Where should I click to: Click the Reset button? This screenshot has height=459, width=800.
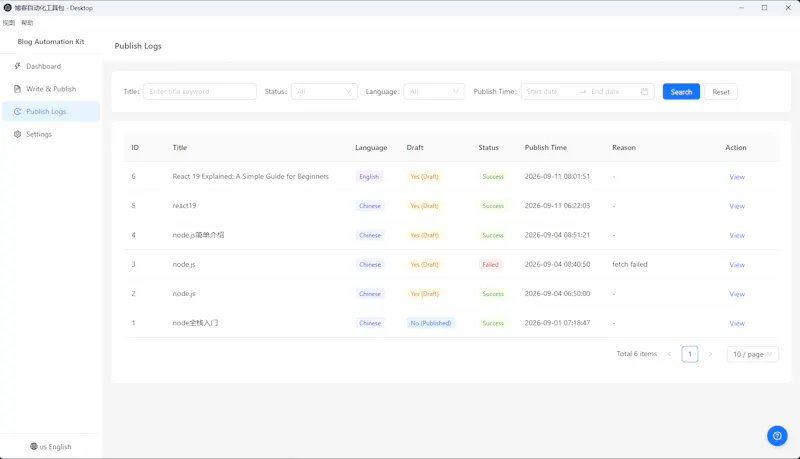click(x=721, y=92)
